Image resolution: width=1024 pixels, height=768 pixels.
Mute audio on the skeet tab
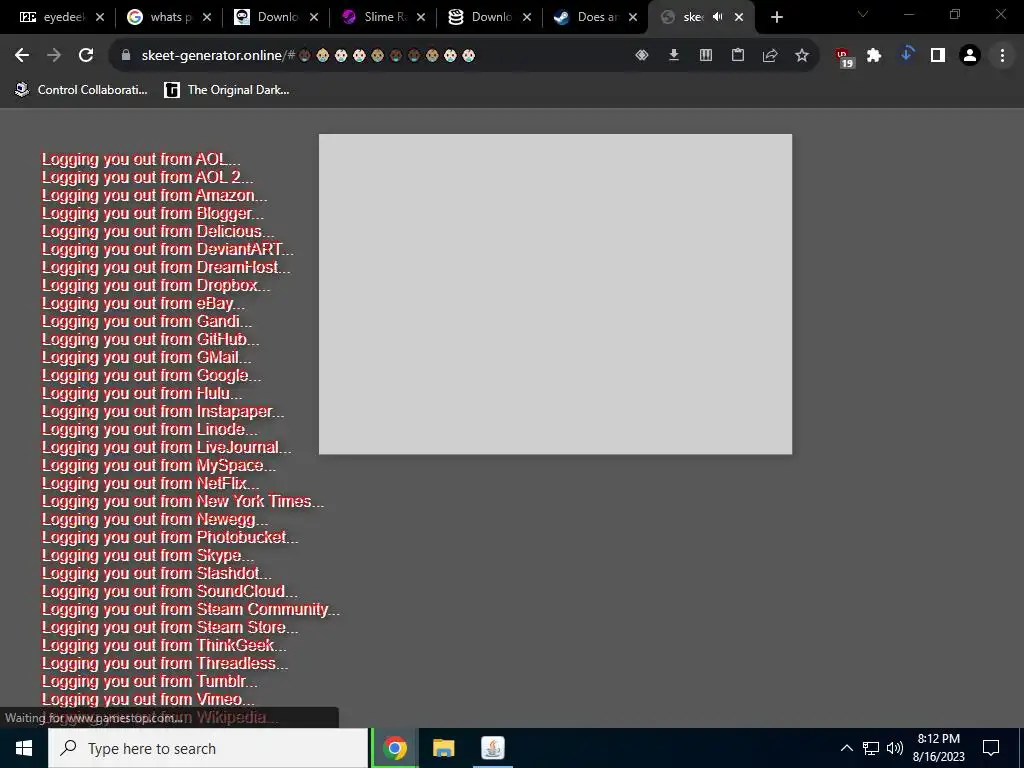pos(718,17)
